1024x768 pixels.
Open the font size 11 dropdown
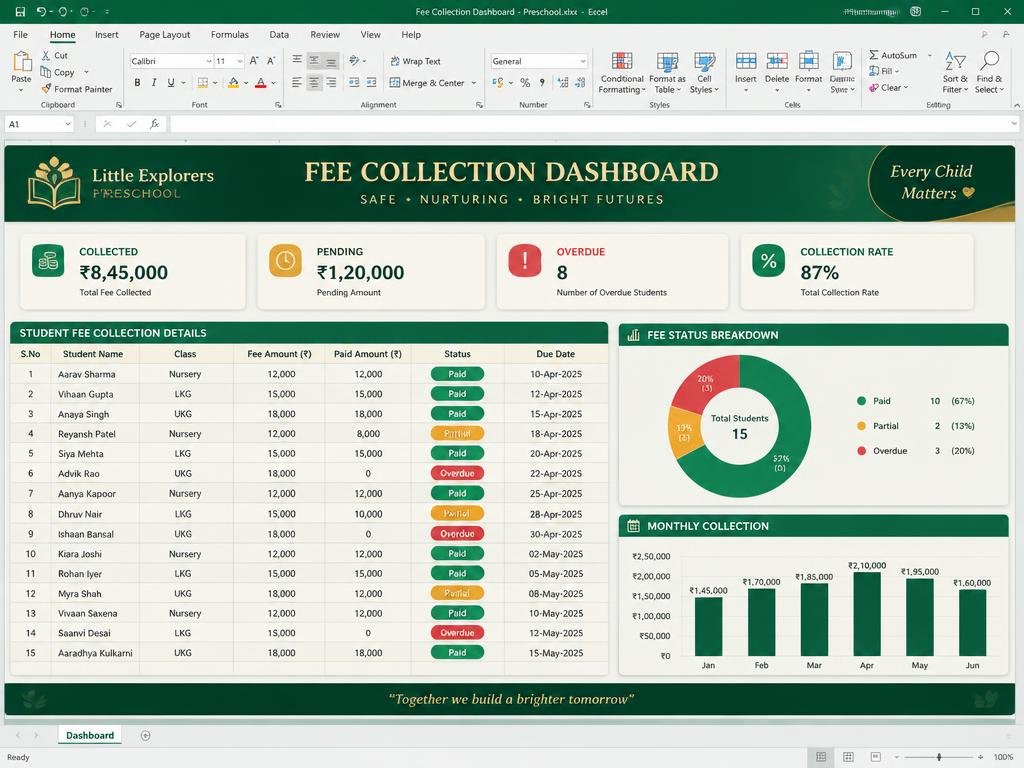point(240,61)
